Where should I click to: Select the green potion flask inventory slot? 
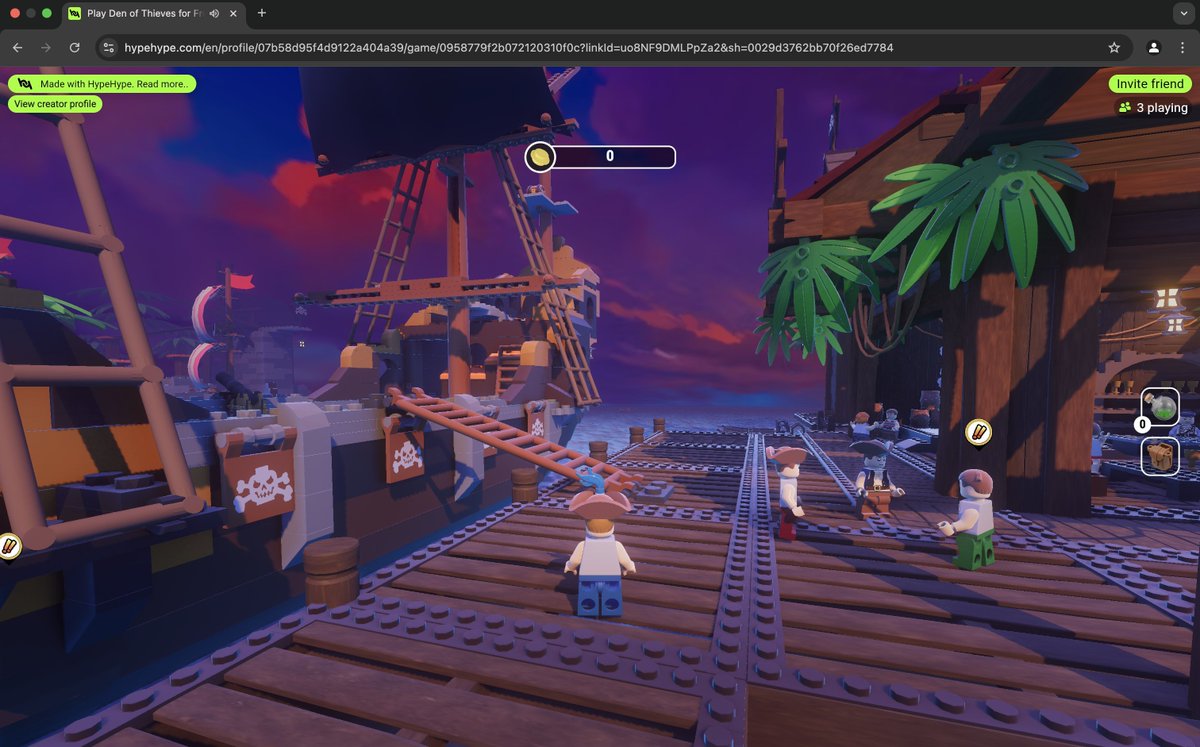pyautogui.click(x=1162, y=403)
